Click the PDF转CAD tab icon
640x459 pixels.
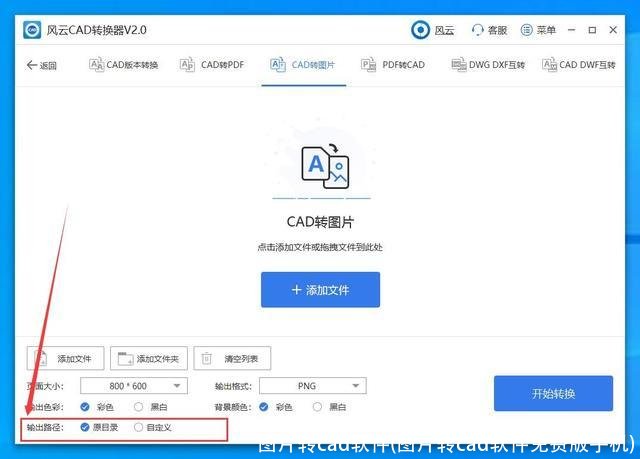coord(368,65)
